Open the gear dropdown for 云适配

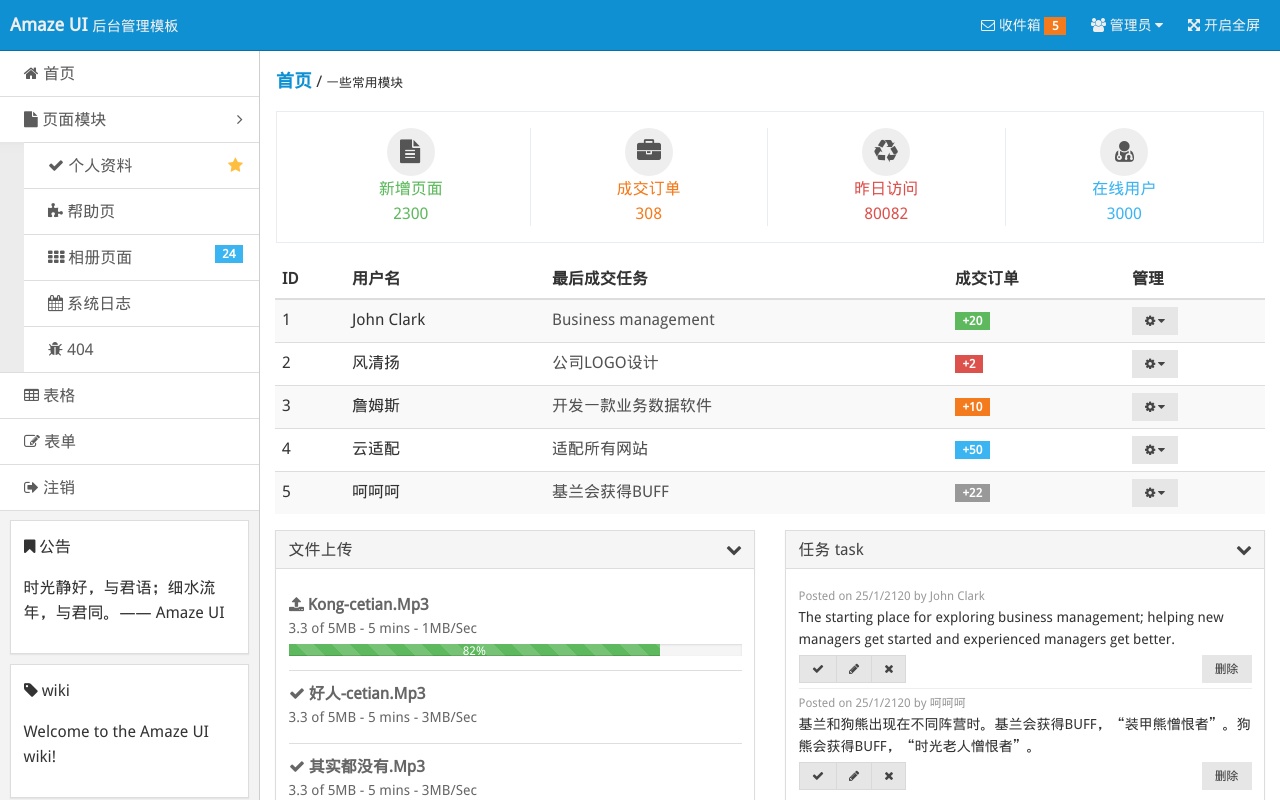coord(1155,450)
